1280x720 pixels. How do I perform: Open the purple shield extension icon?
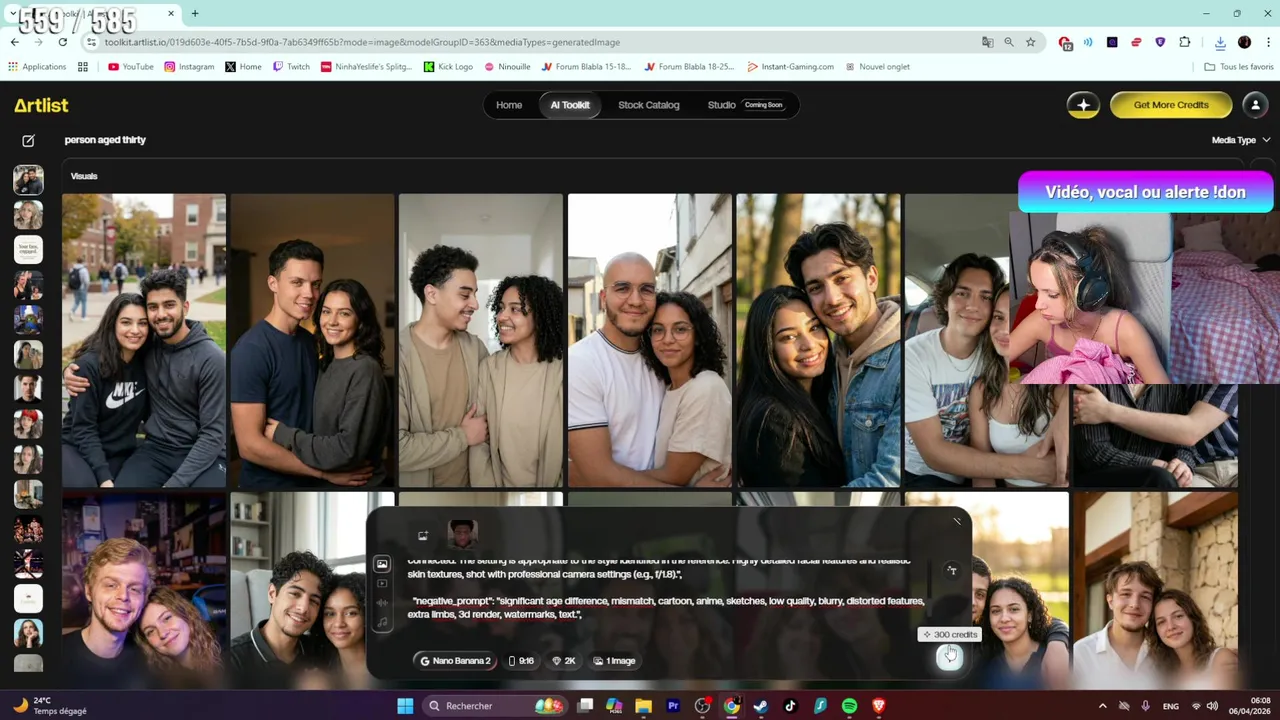click(1160, 42)
